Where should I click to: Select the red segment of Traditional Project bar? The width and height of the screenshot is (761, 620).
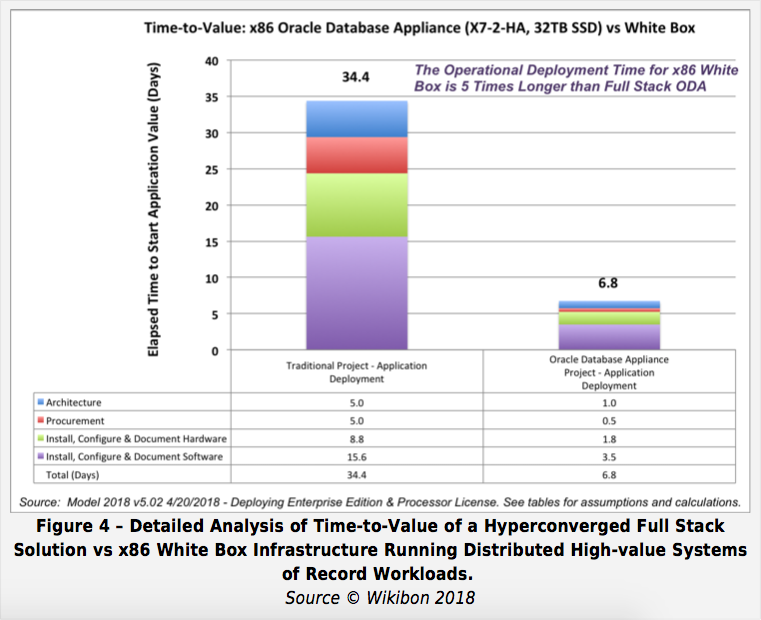point(357,155)
